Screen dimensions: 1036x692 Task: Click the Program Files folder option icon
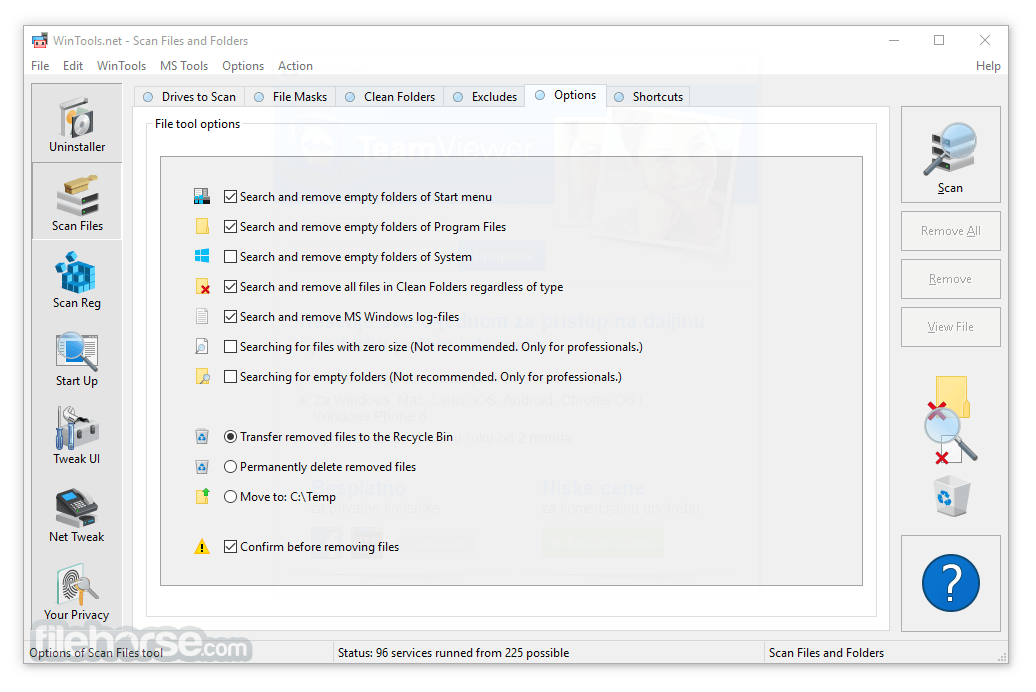point(202,227)
